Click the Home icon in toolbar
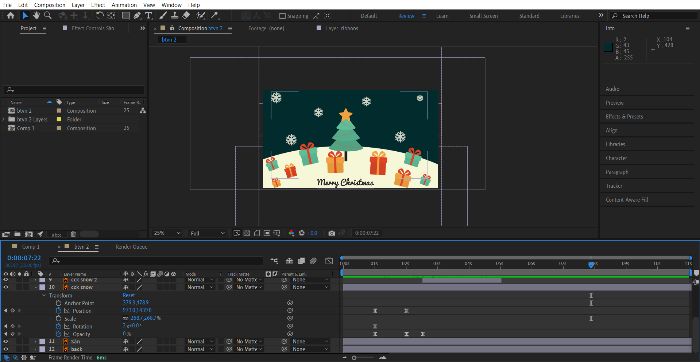 click(x=10, y=16)
